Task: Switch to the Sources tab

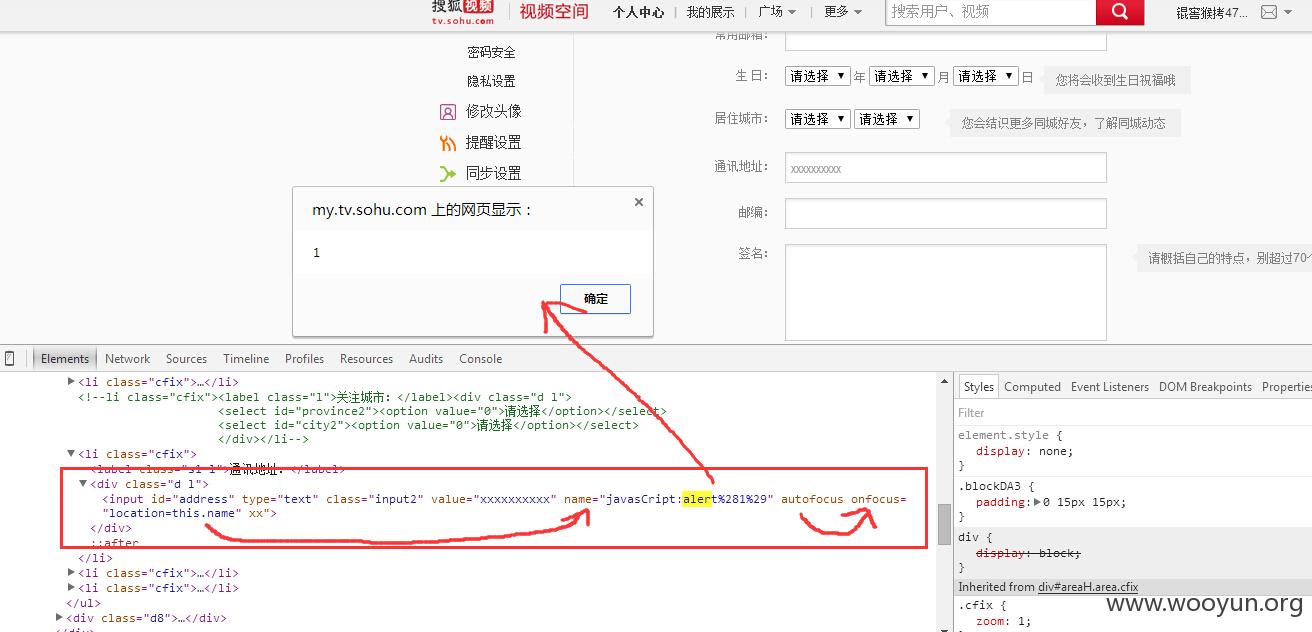Action: coord(186,359)
